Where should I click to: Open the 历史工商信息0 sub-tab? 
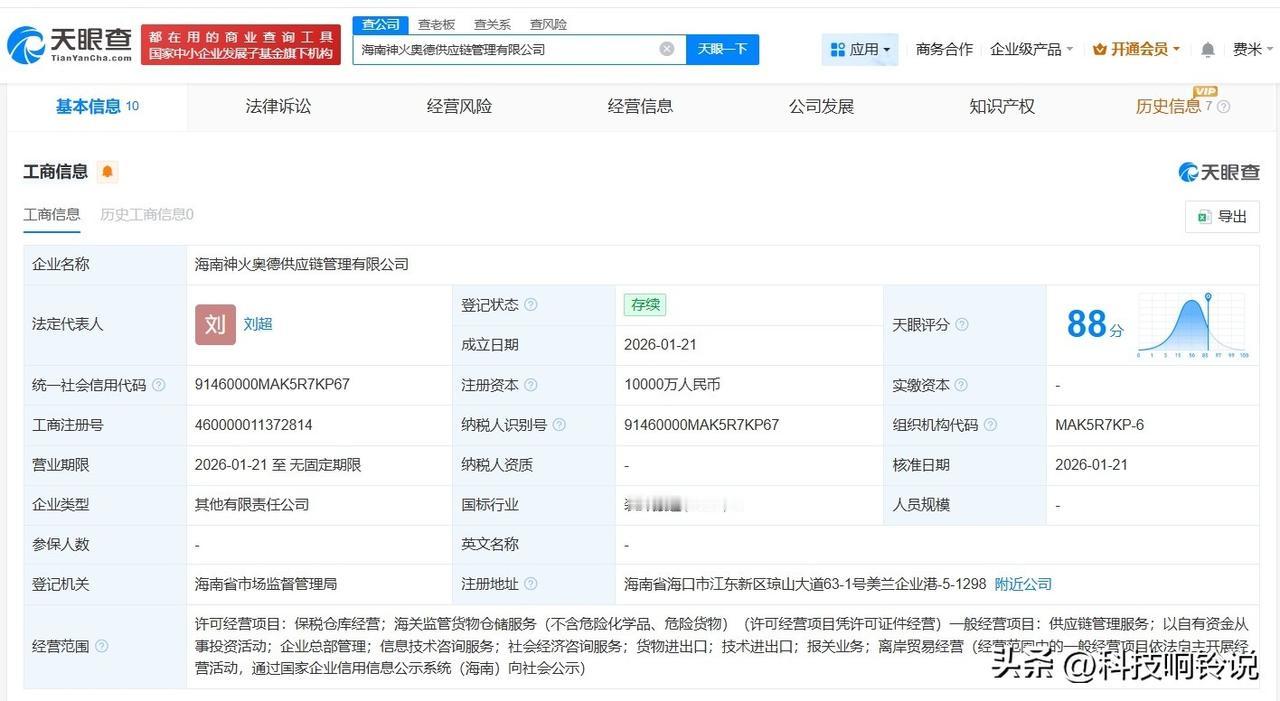tap(145, 214)
